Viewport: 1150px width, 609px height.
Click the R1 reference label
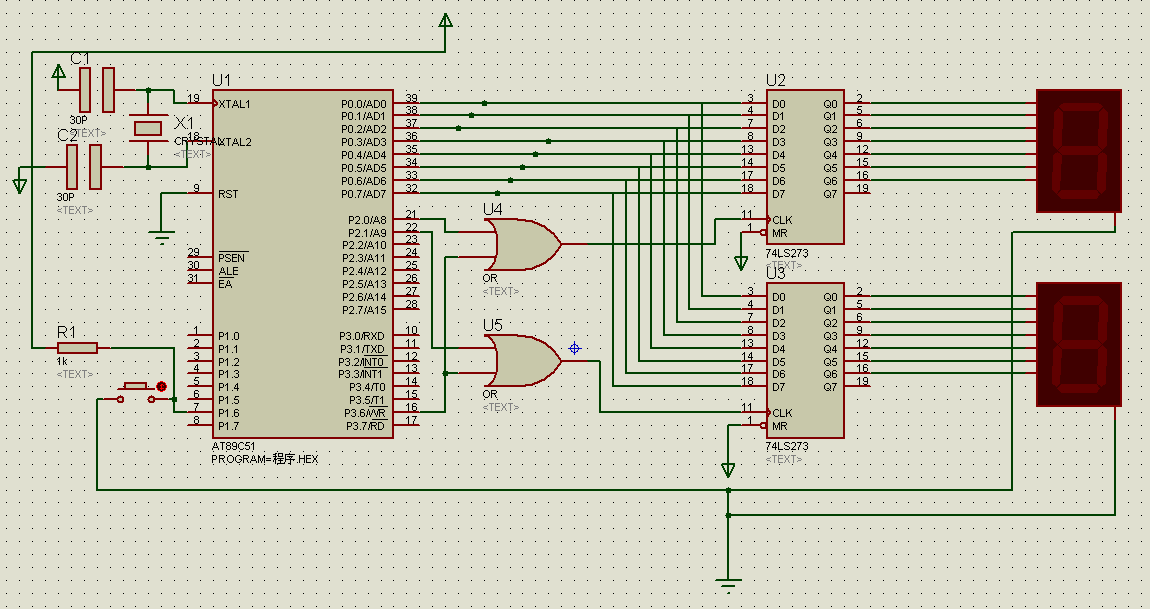pos(67,332)
